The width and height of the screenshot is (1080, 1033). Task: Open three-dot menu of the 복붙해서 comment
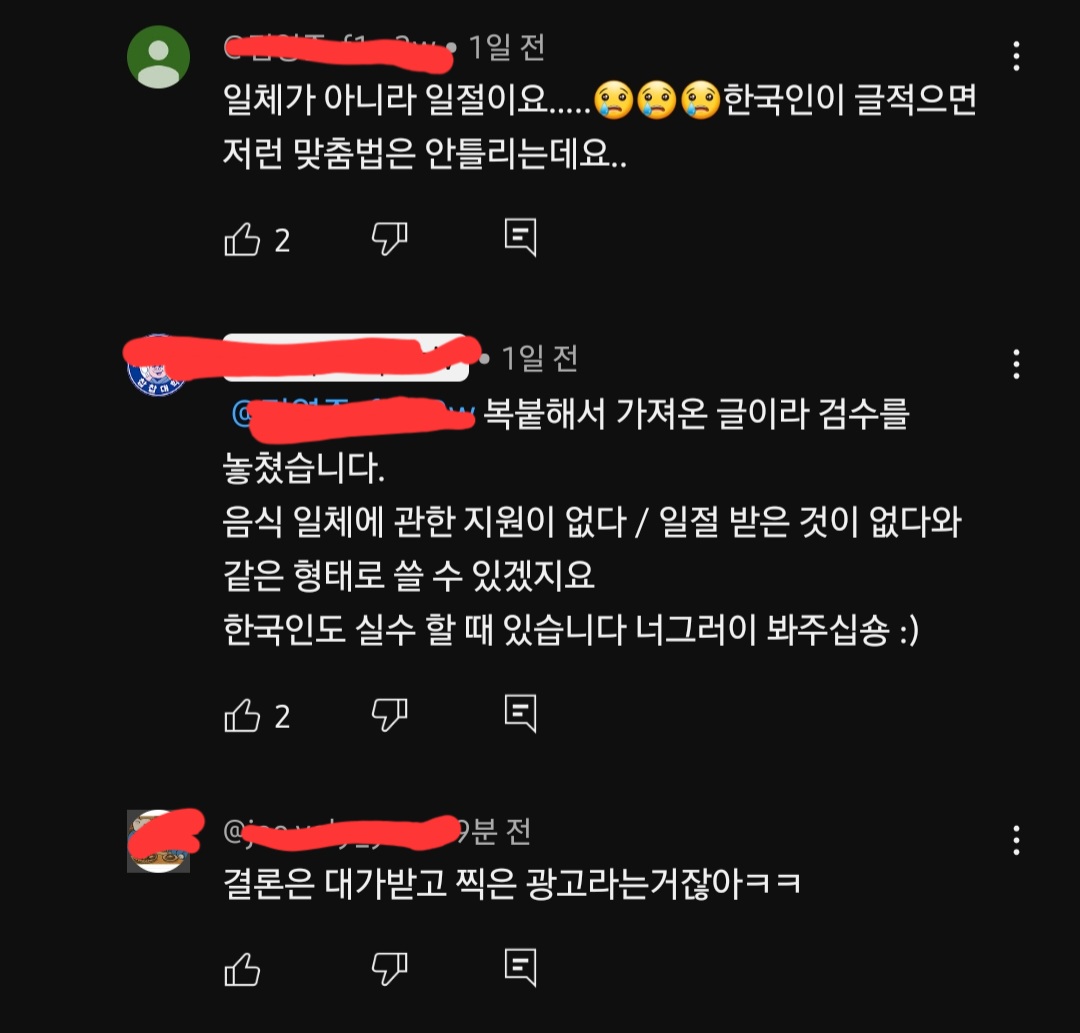[1017, 364]
